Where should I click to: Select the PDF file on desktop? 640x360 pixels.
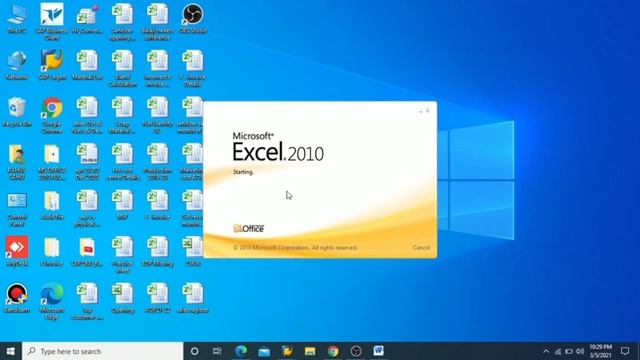click(x=87, y=251)
